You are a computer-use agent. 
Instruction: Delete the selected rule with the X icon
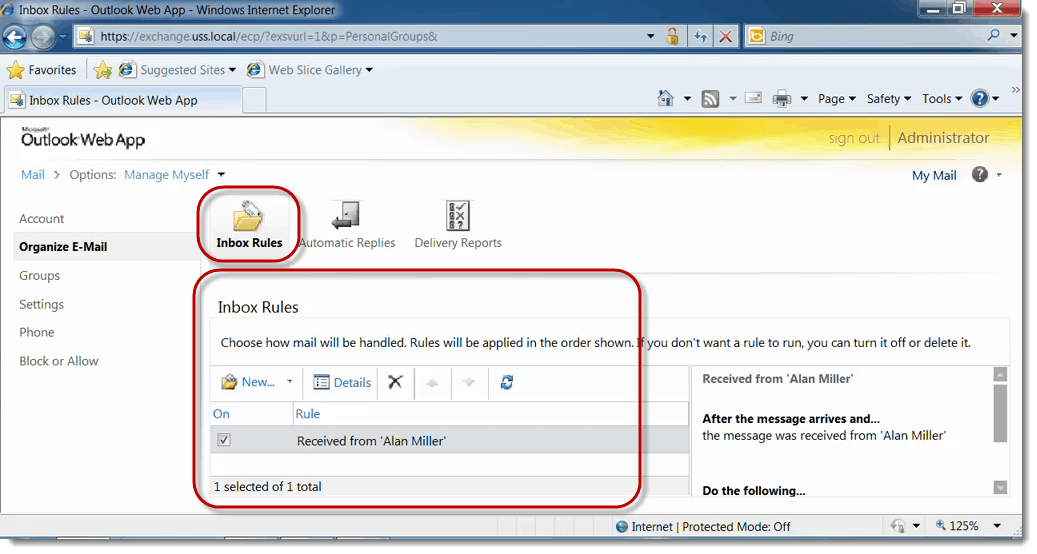pos(395,382)
